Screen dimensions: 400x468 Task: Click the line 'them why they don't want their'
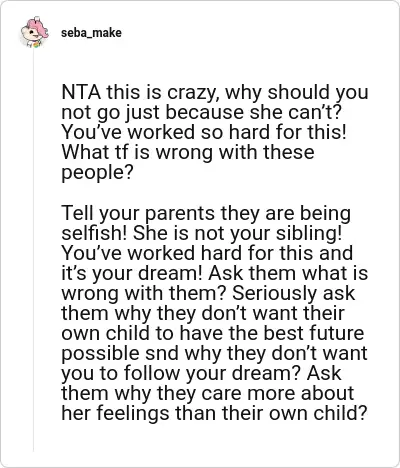(x=203, y=313)
